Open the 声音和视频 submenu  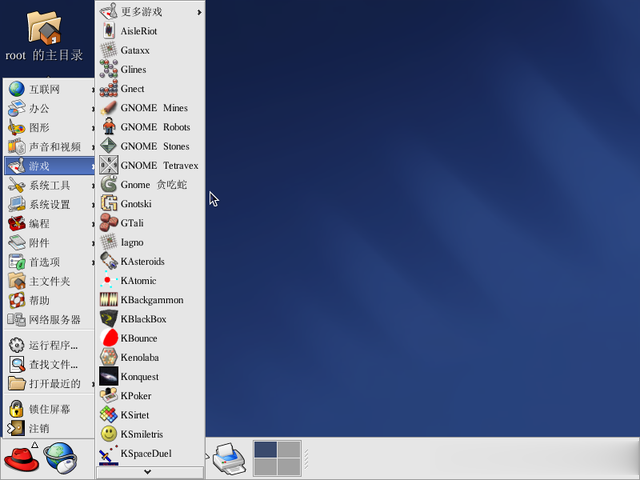click(50, 147)
